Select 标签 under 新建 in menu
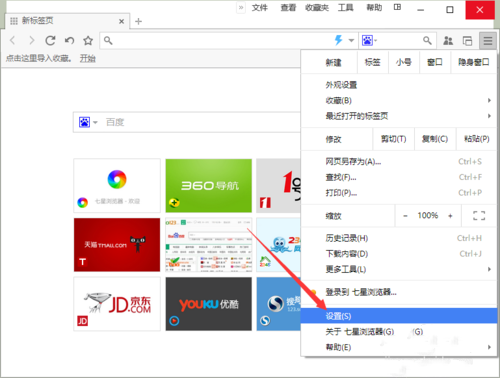This screenshot has width=500, height=378. 373,62
